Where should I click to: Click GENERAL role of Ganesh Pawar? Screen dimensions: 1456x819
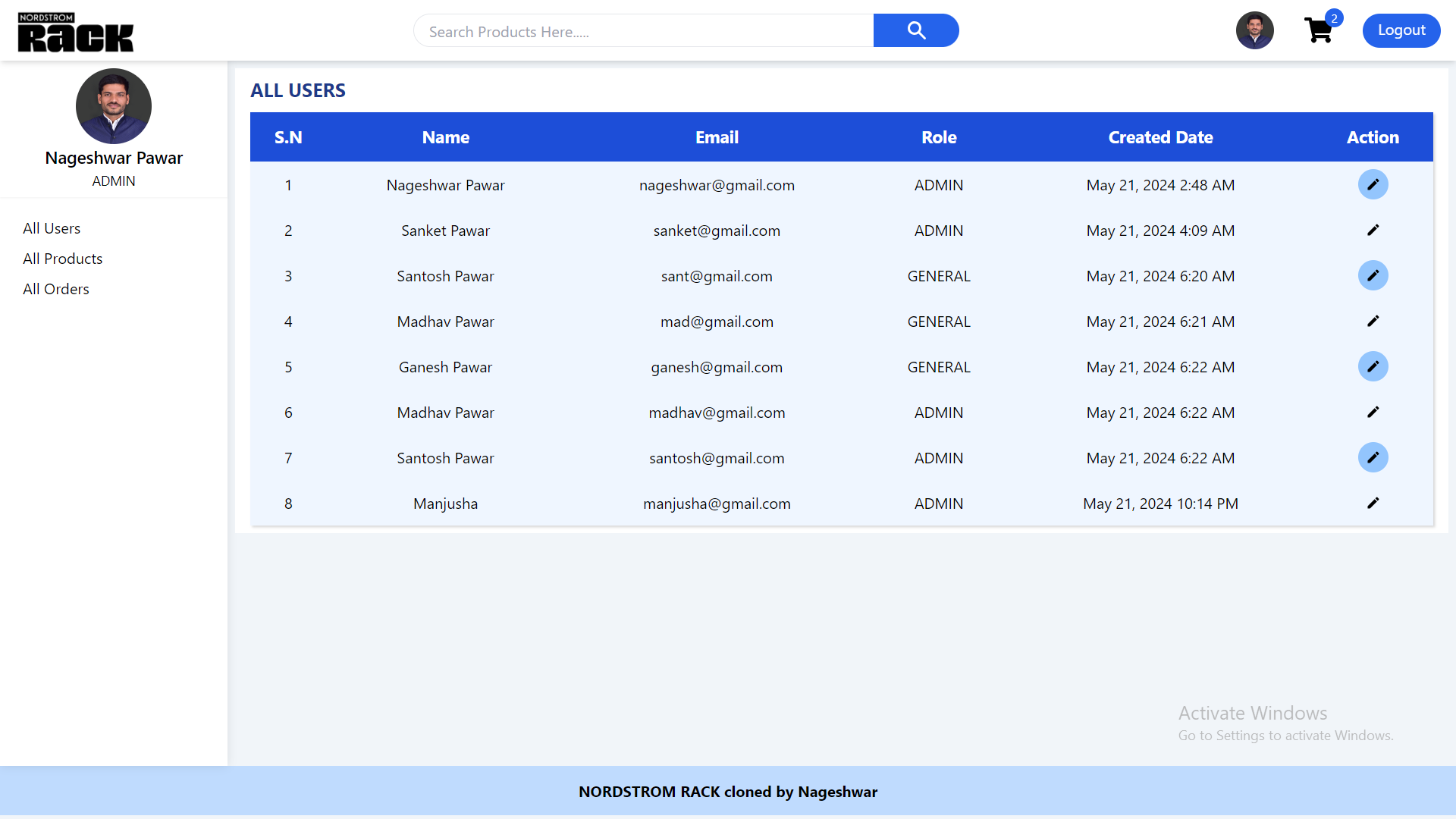(939, 367)
